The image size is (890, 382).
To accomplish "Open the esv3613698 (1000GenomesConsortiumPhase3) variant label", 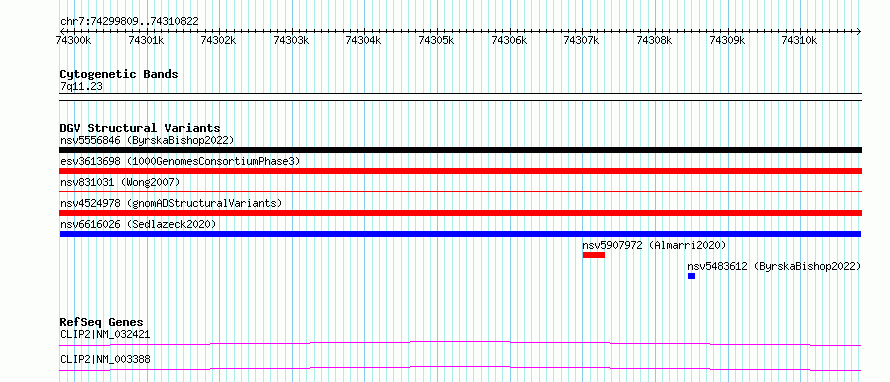I will pos(180,162).
